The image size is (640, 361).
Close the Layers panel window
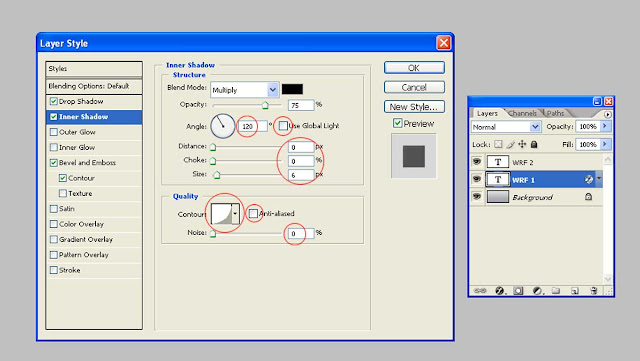[x=608, y=101]
